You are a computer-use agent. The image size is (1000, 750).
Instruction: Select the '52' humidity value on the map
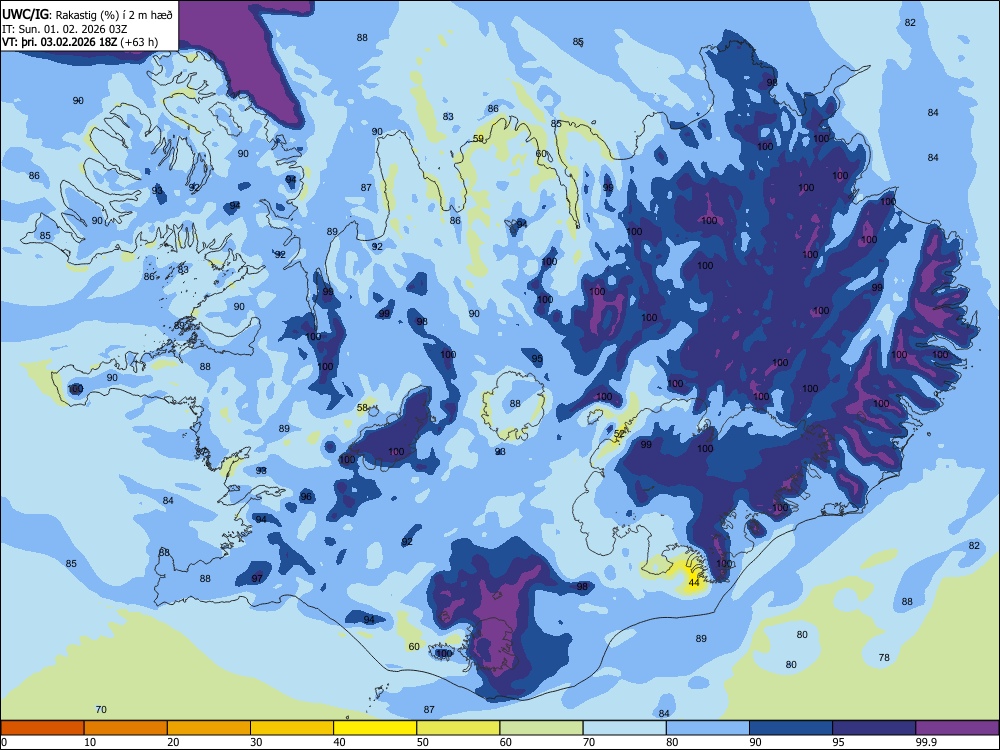[x=619, y=434]
